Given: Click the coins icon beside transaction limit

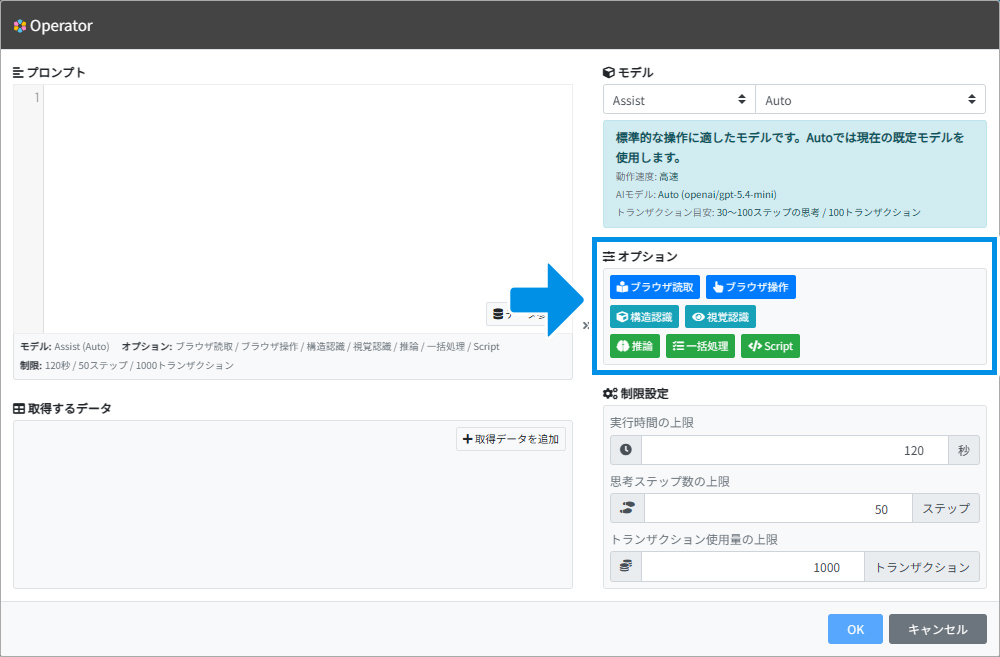Looking at the screenshot, I should [626, 566].
